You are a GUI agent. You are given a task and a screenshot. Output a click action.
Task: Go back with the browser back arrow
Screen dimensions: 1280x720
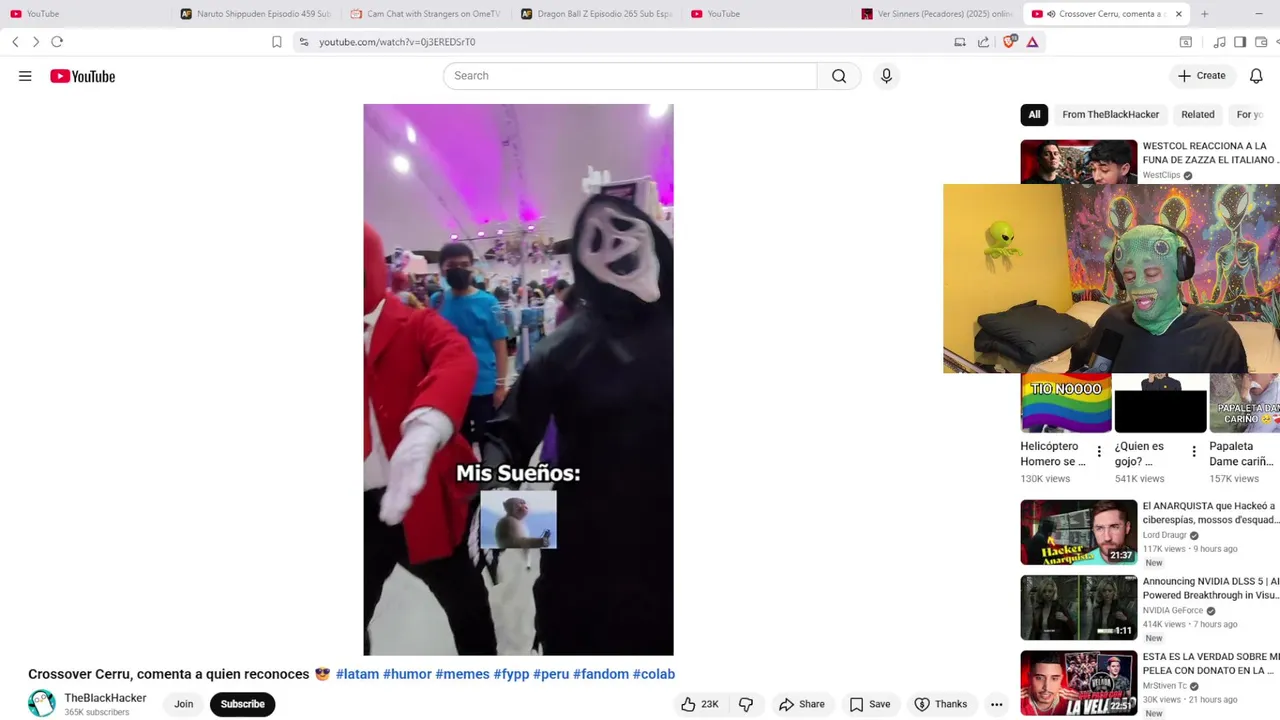pyautogui.click(x=15, y=42)
